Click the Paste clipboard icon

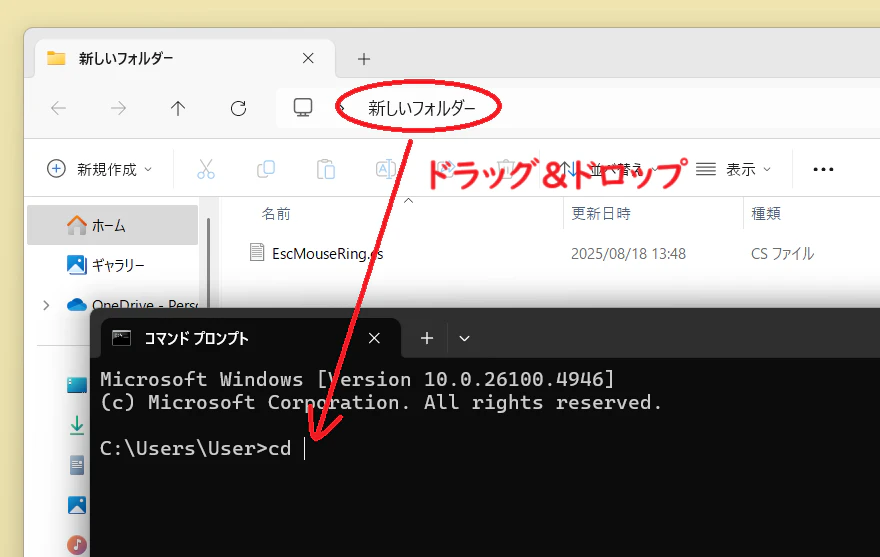click(326, 169)
